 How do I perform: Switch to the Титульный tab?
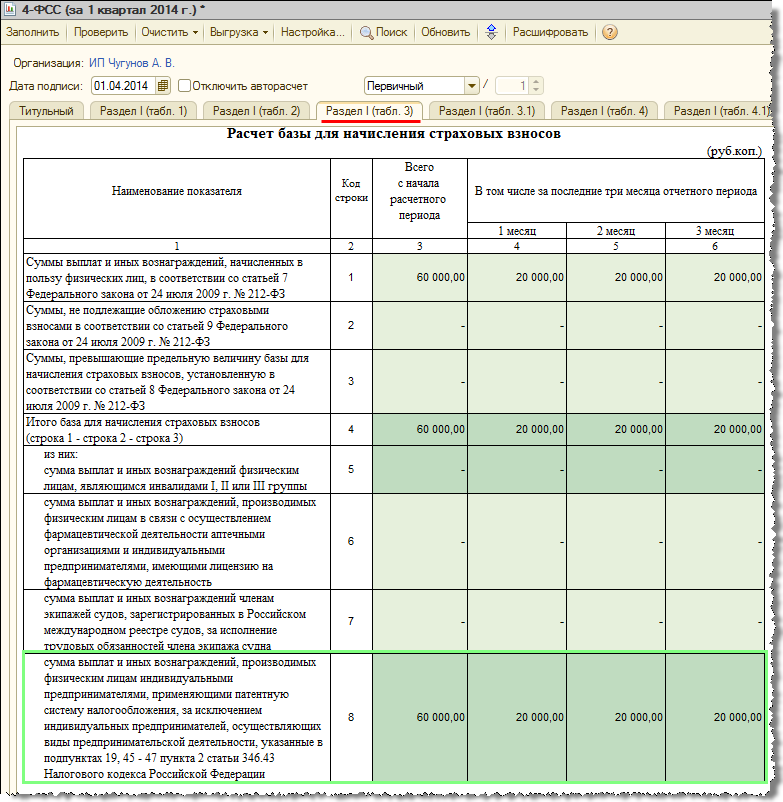point(47,111)
